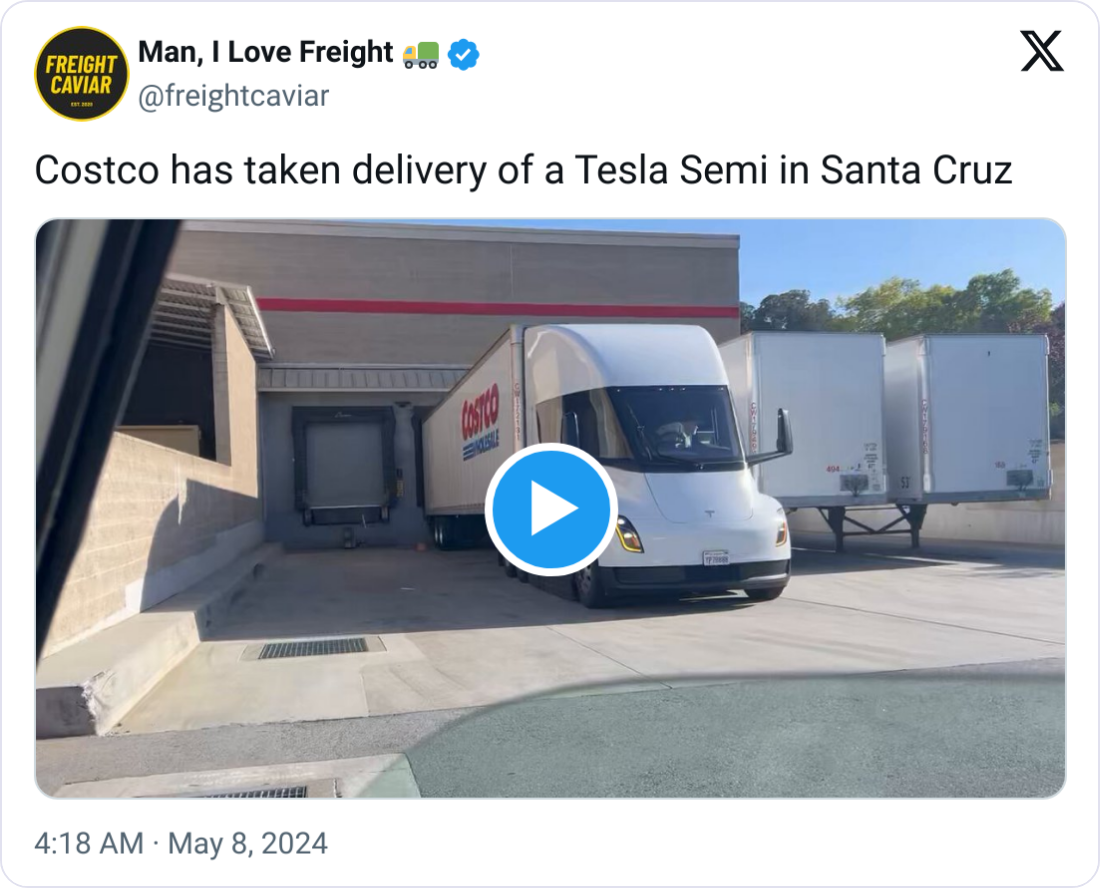Click the tweet text about Costco delivery

coord(523,171)
